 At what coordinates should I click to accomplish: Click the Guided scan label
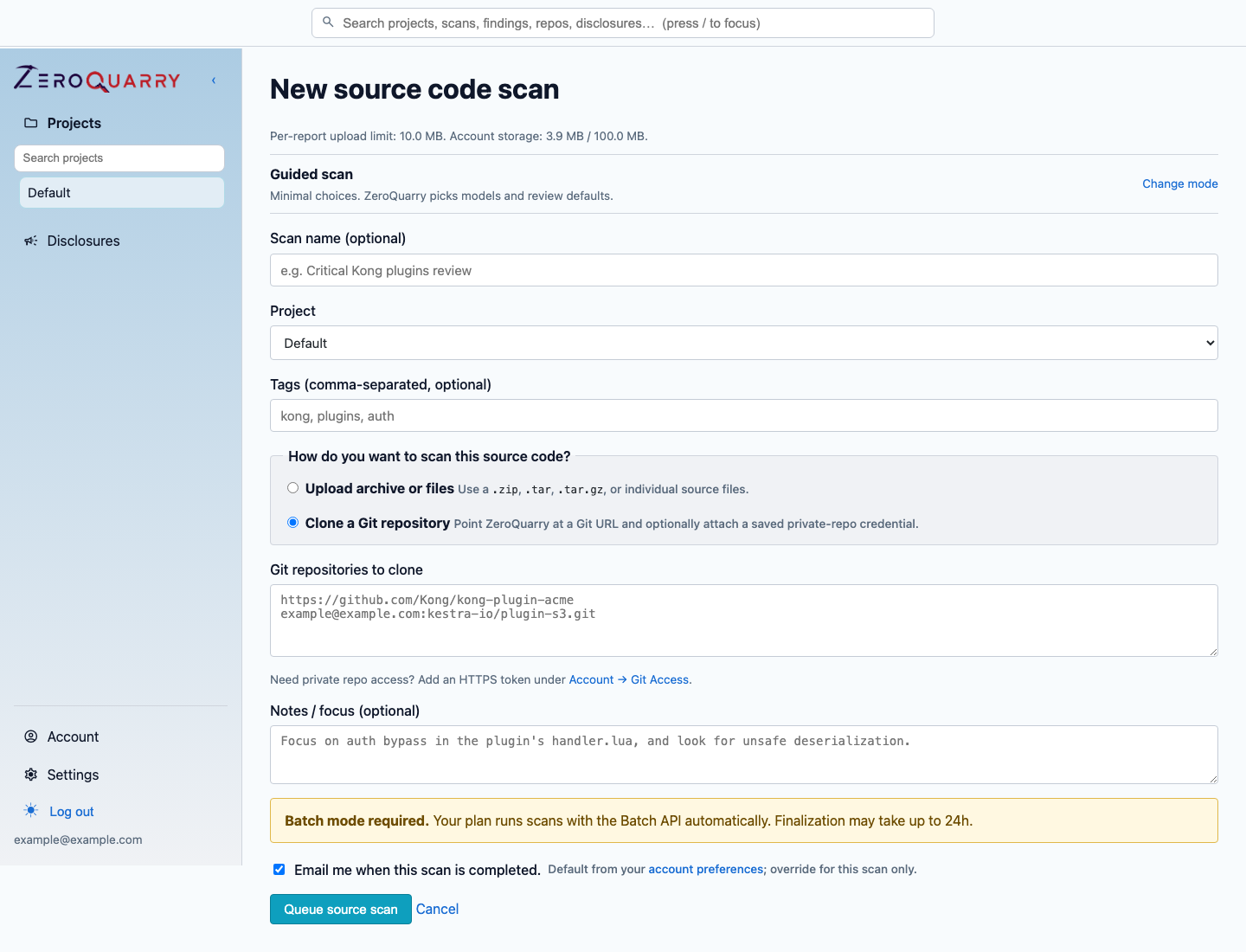pos(311,174)
